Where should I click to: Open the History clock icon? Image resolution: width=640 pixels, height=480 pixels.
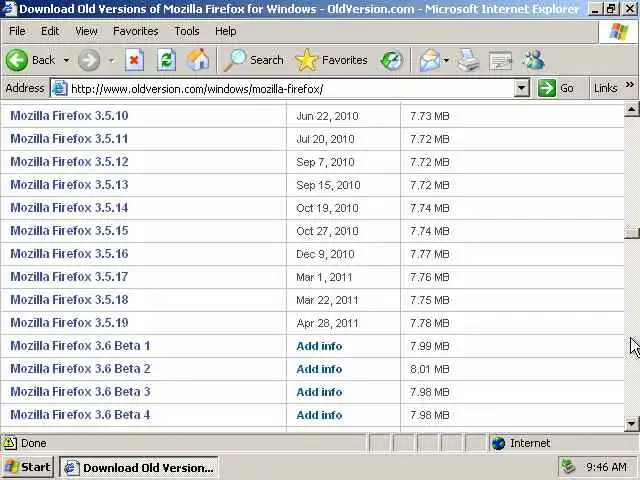pos(391,60)
